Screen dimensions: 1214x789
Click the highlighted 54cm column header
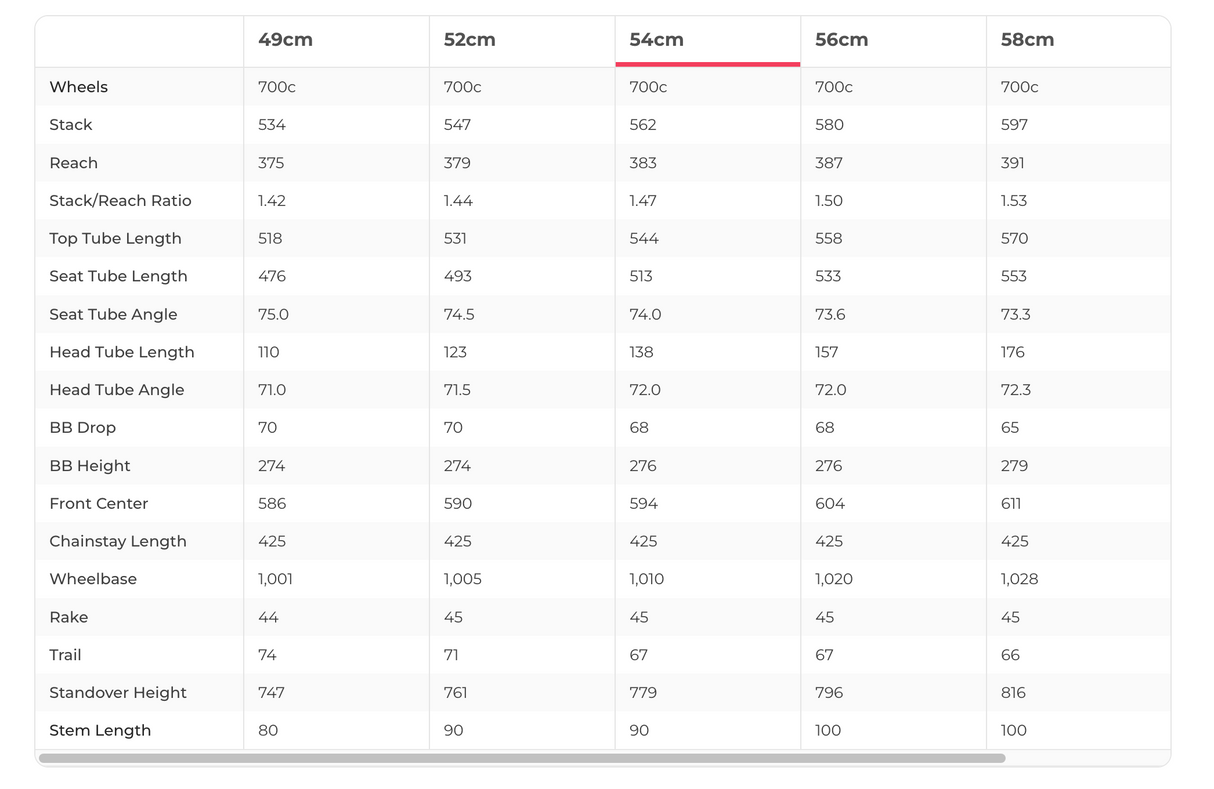656,40
